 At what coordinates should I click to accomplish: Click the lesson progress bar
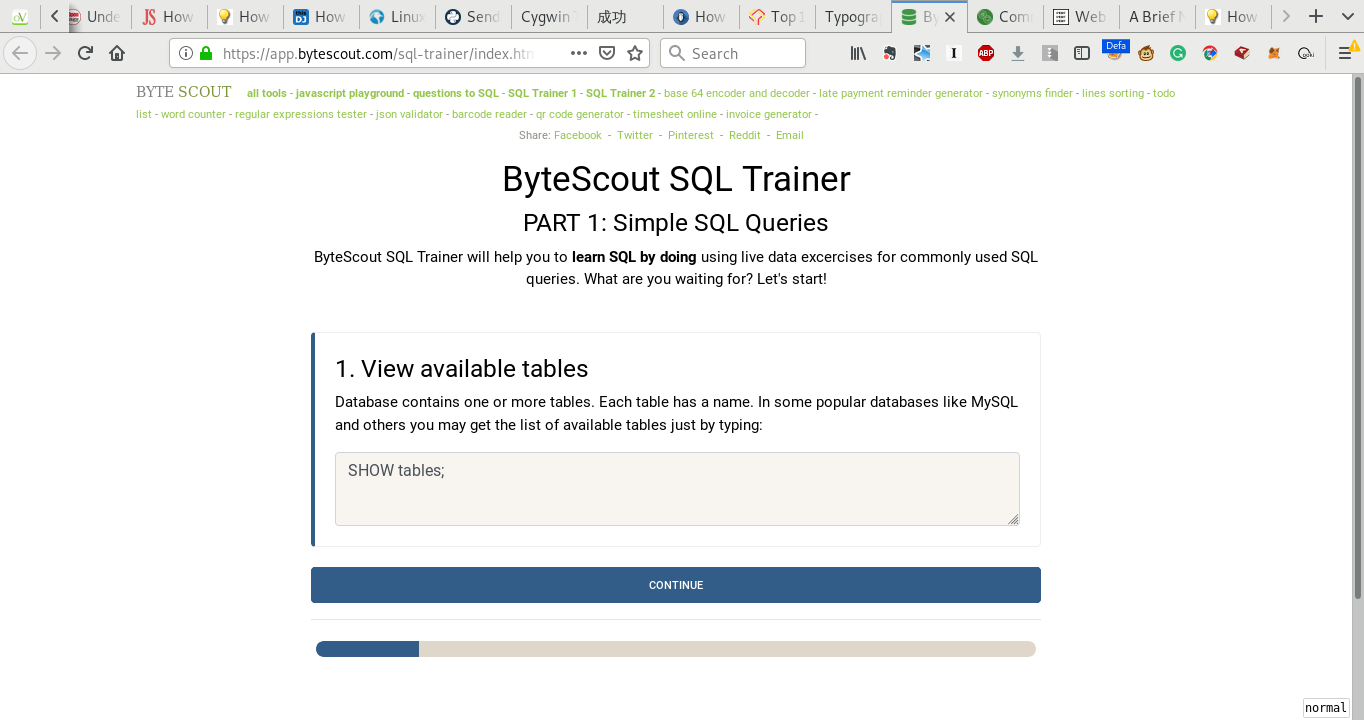[x=675, y=648]
